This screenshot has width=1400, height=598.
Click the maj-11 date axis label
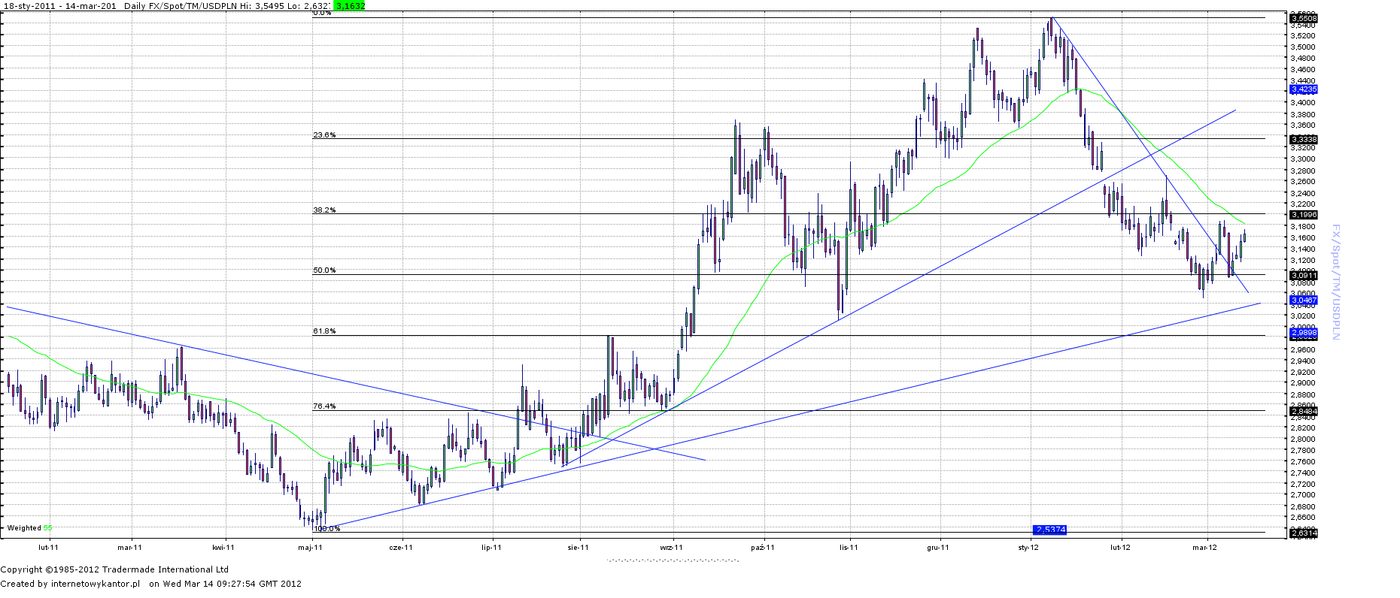(312, 548)
